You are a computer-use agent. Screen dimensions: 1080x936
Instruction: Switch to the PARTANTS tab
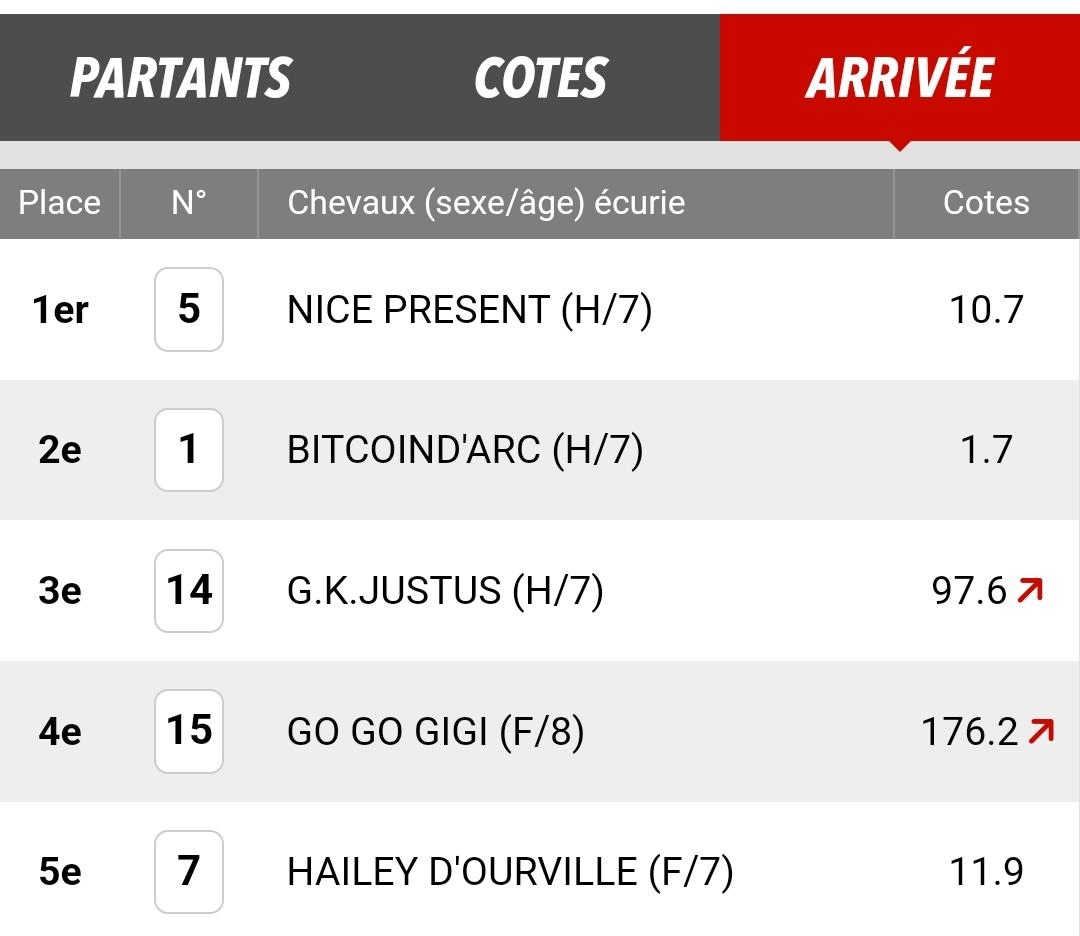180,78
